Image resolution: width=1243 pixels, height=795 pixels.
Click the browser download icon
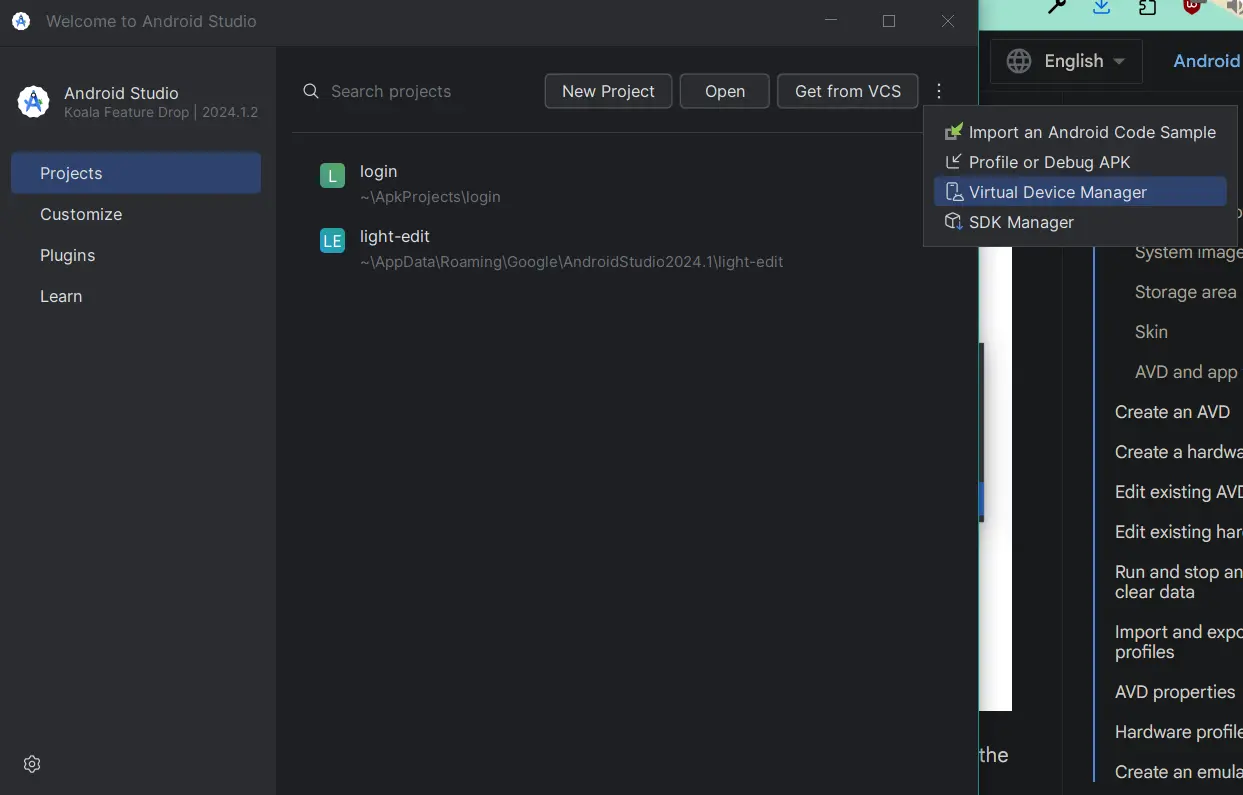1101,7
